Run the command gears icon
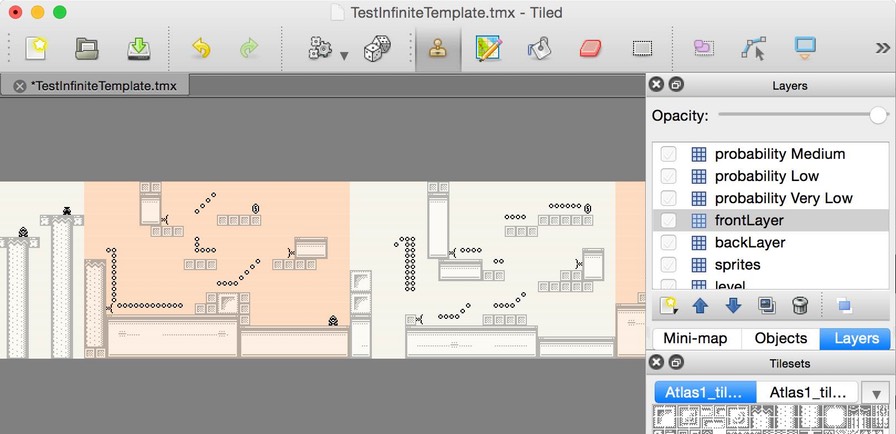Image resolution: width=896 pixels, height=434 pixels. point(320,49)
